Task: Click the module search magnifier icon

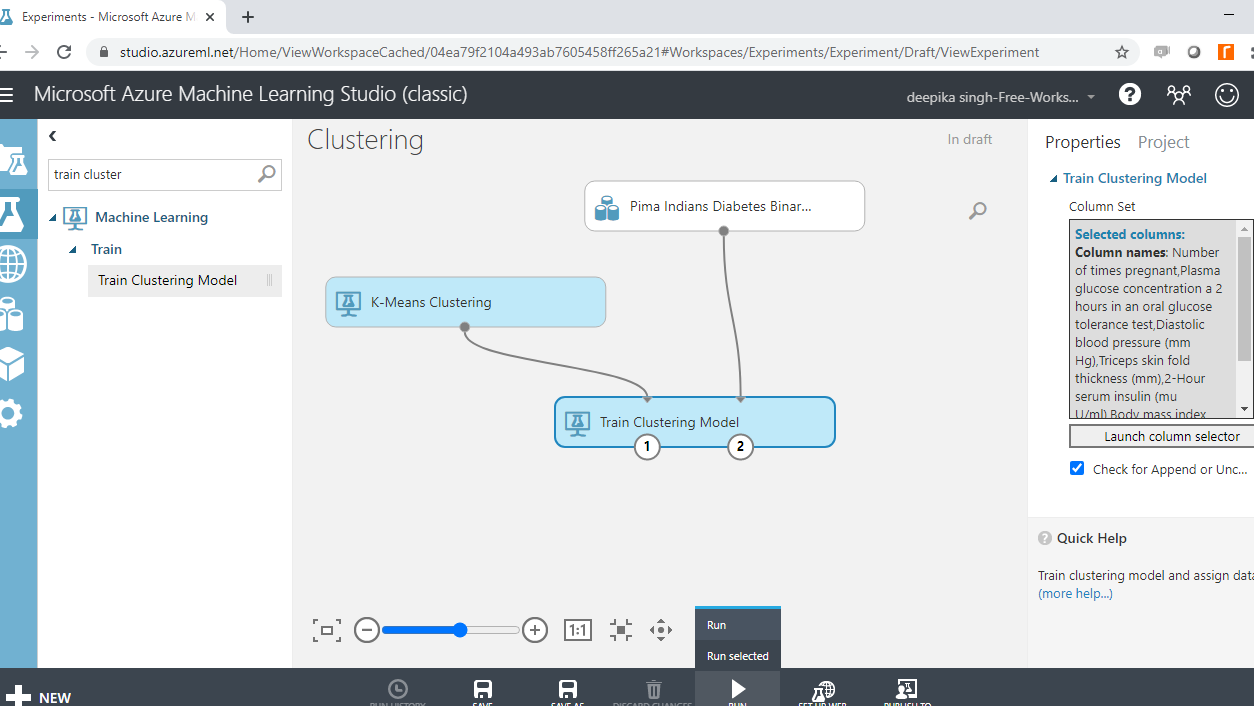Action: point(267,174)
